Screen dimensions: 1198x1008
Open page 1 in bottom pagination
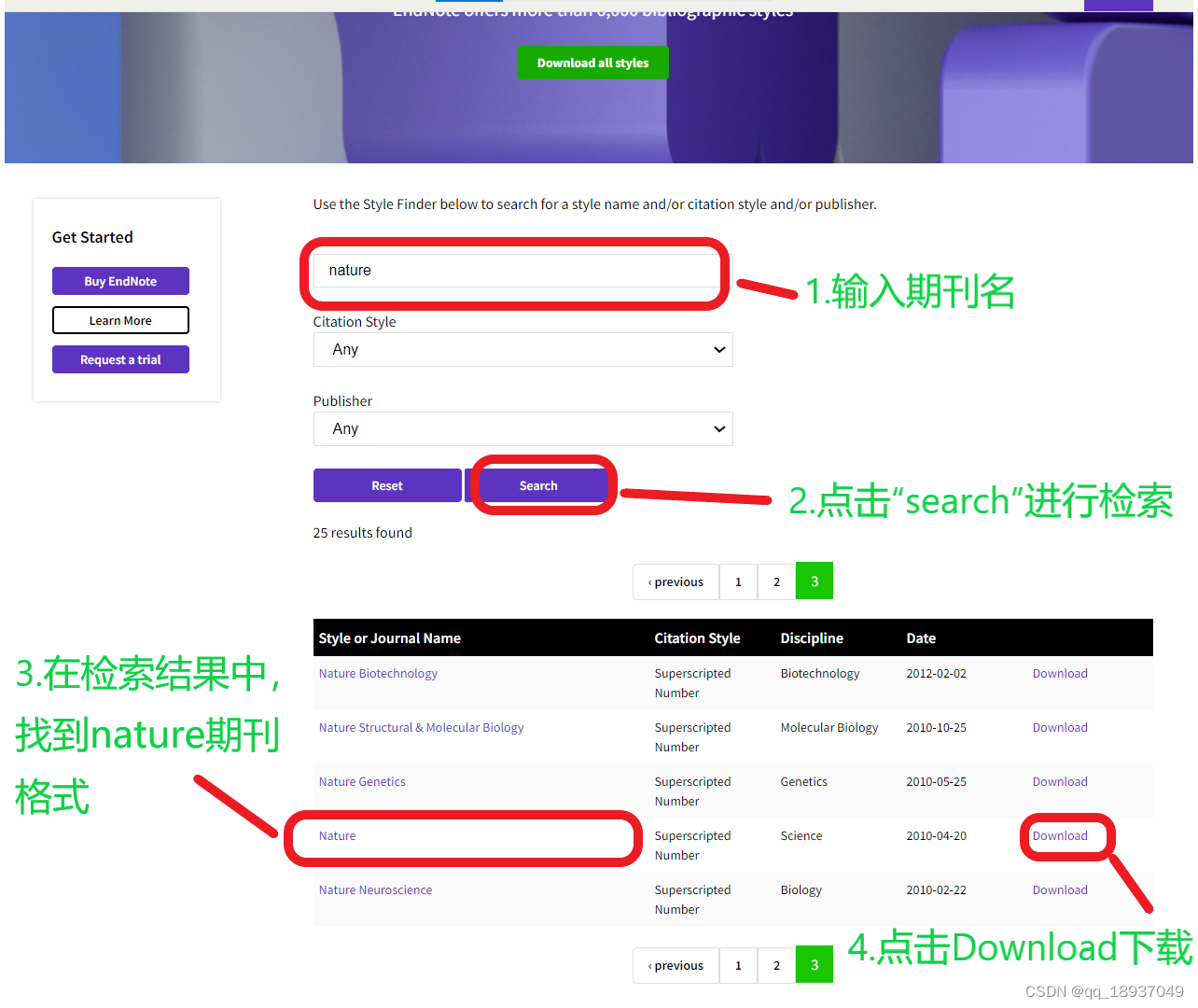738,965
